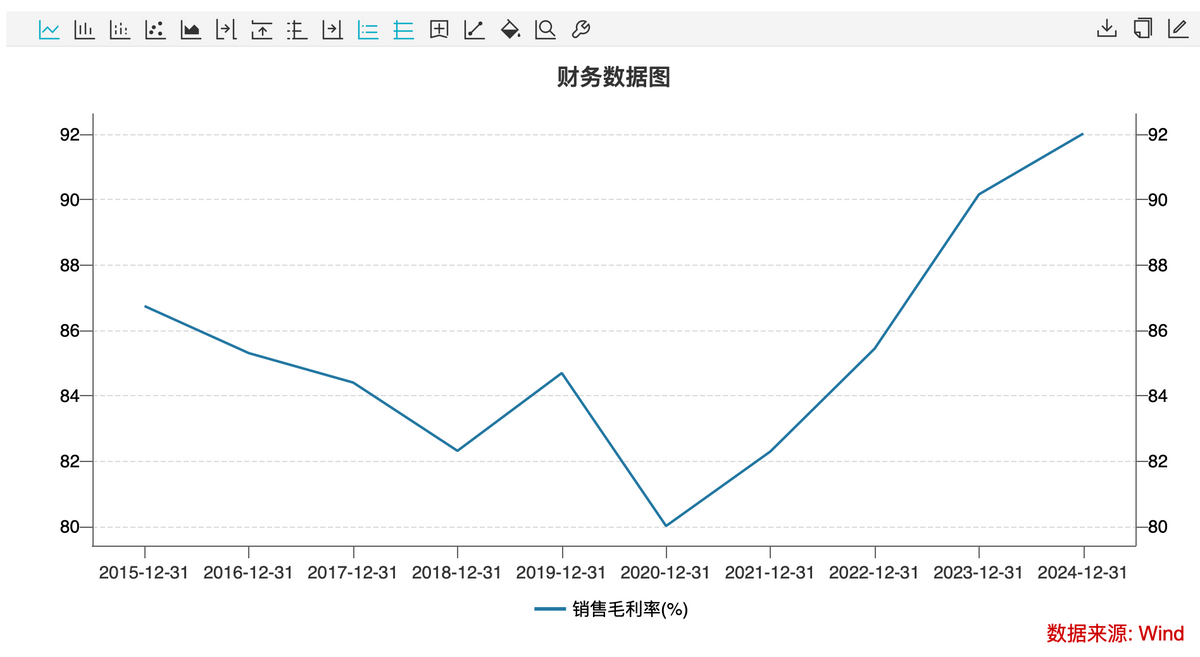Click the 财务数据图 chart title

[613, 77]
